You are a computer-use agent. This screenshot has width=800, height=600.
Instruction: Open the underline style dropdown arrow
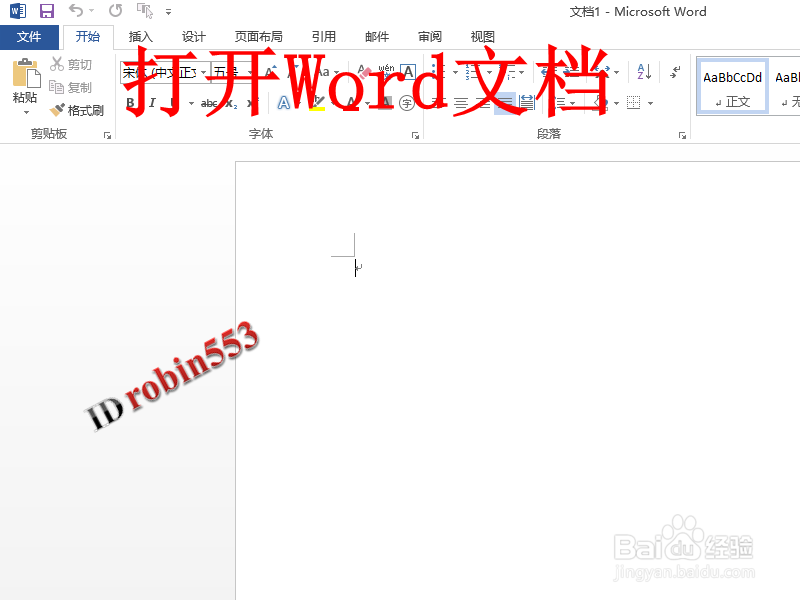191,104
